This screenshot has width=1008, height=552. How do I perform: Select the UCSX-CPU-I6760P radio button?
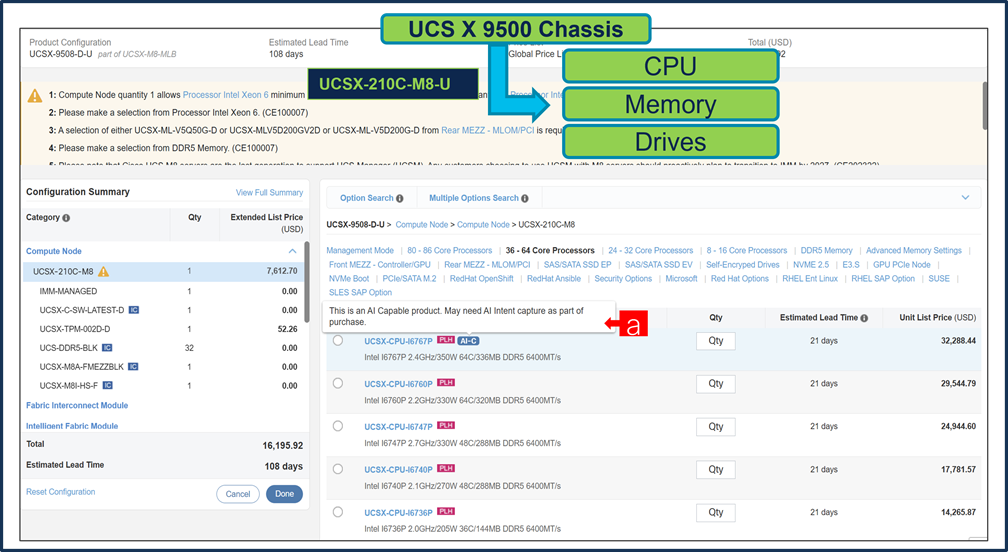(x=338, y=383)
